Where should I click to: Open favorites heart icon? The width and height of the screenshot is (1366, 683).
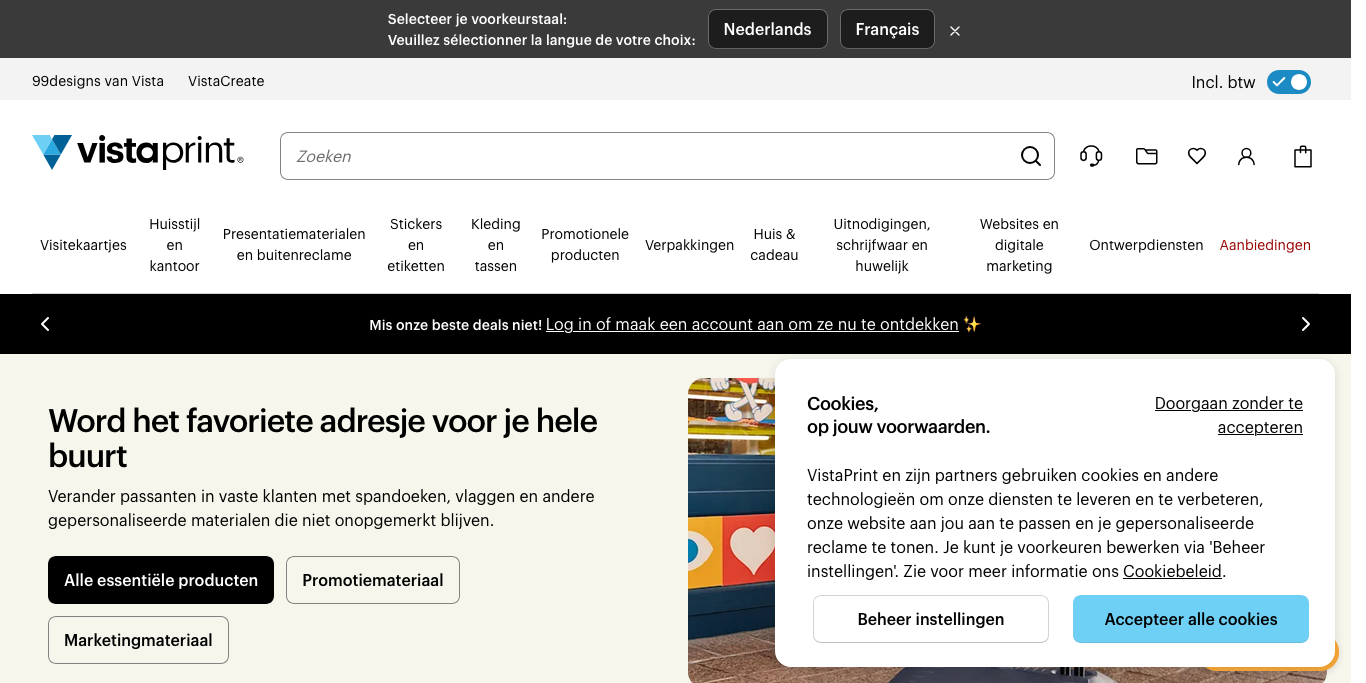(x=1196, y=156)
